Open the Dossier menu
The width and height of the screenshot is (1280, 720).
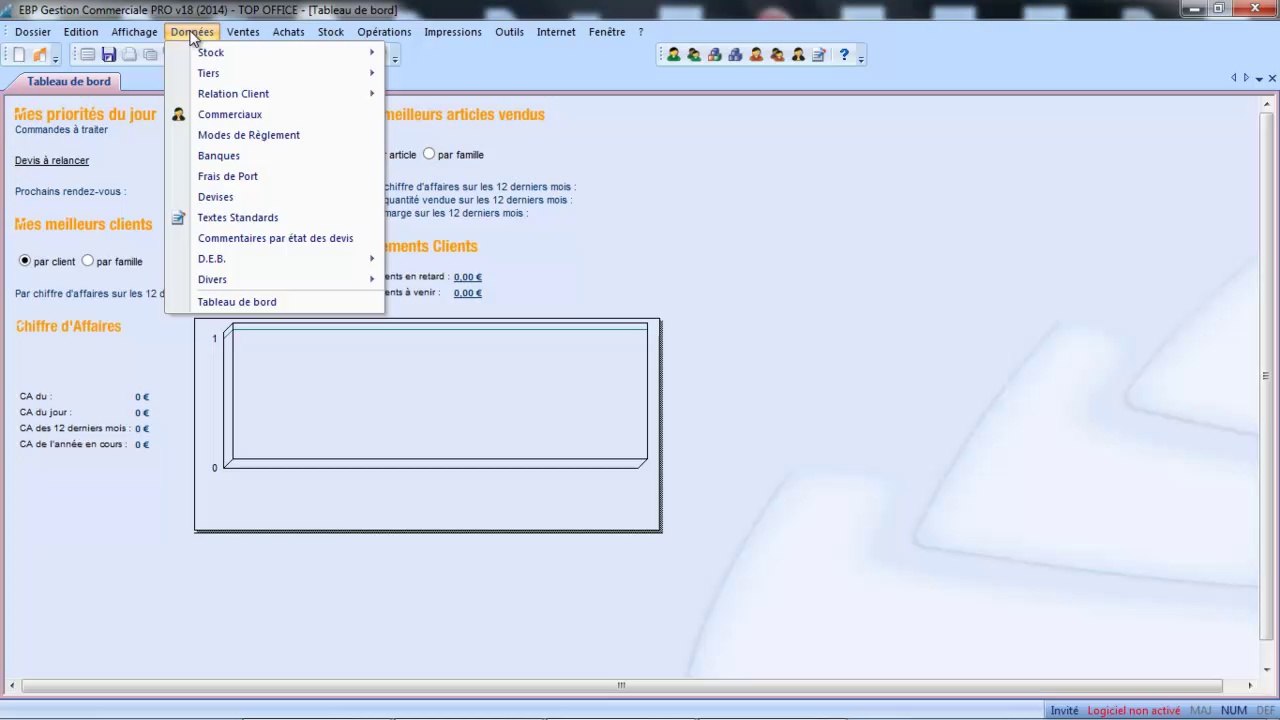33,32
